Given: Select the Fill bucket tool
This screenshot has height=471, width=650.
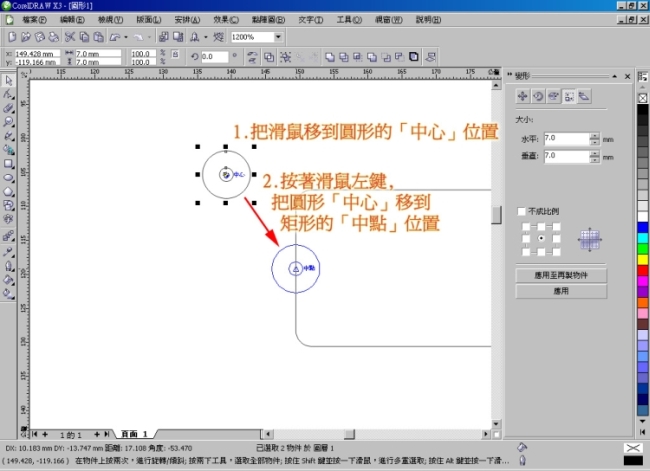Looking at the screenshot, I should [8, 280].
